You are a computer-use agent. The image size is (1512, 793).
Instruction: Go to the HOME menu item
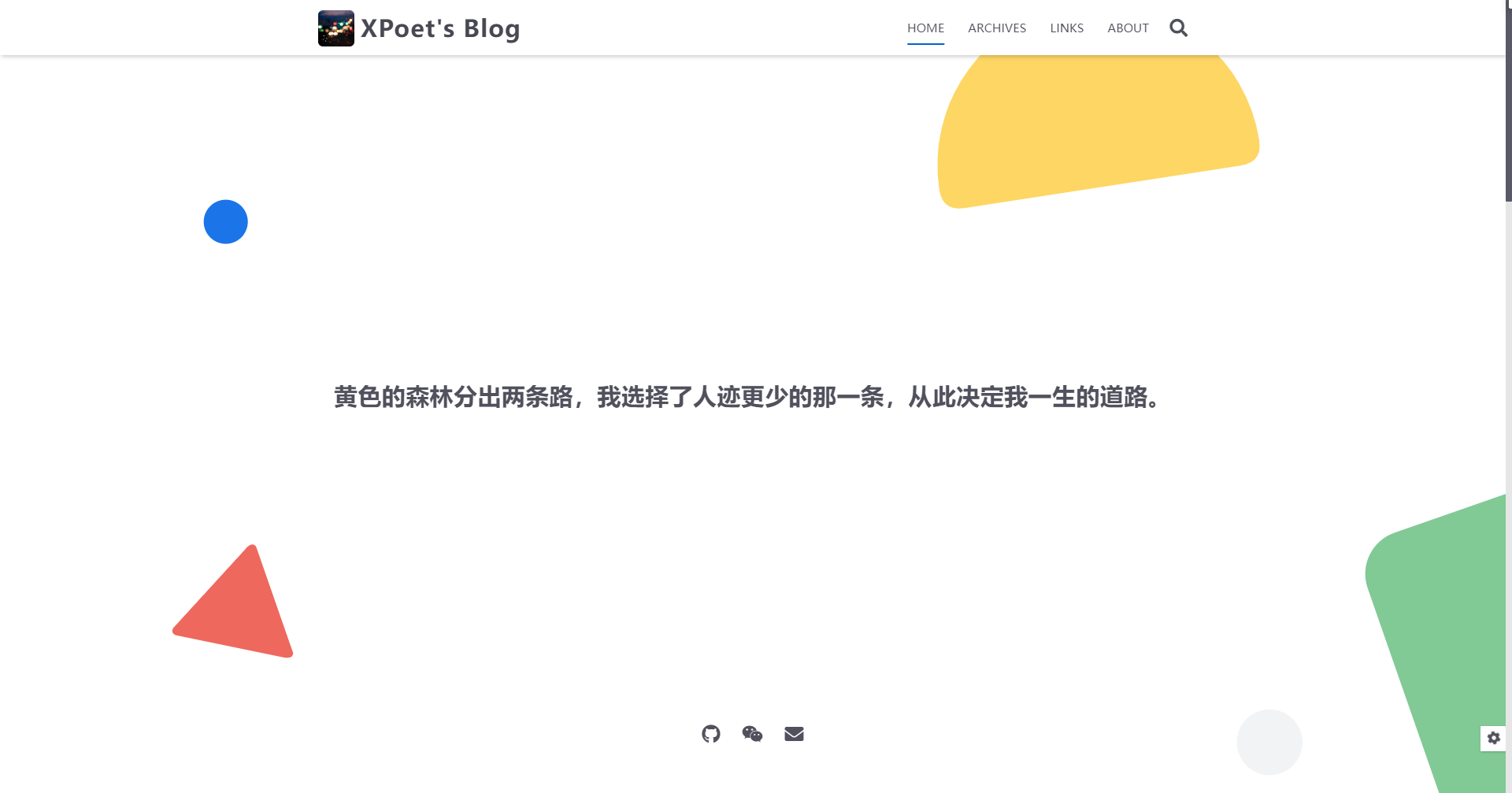pyautogui.click(x=925, y=28)
